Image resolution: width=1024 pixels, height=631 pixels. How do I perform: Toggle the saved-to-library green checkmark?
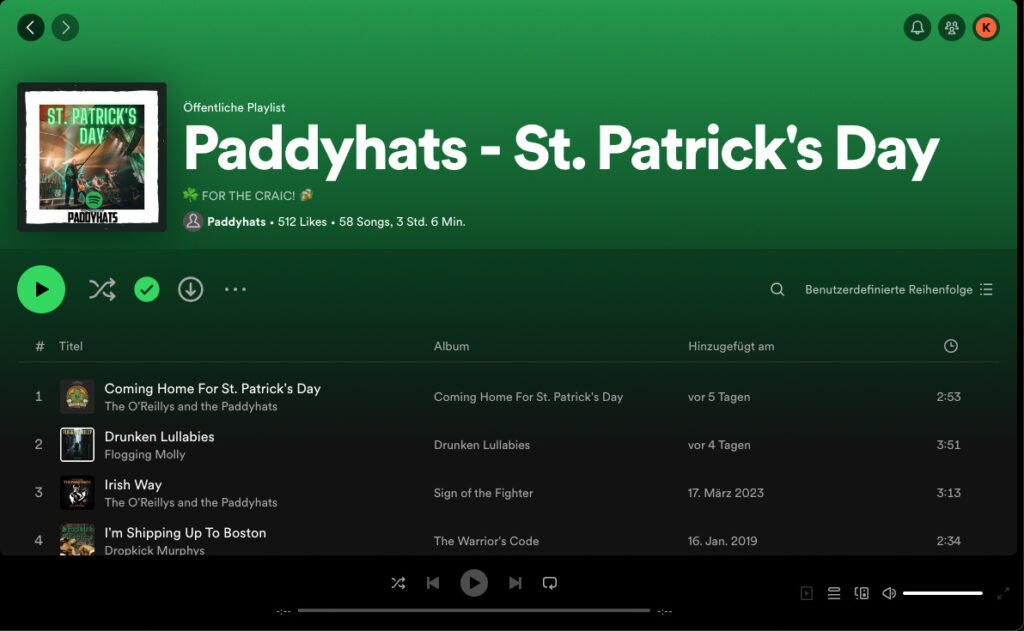(x=147, y=289)
